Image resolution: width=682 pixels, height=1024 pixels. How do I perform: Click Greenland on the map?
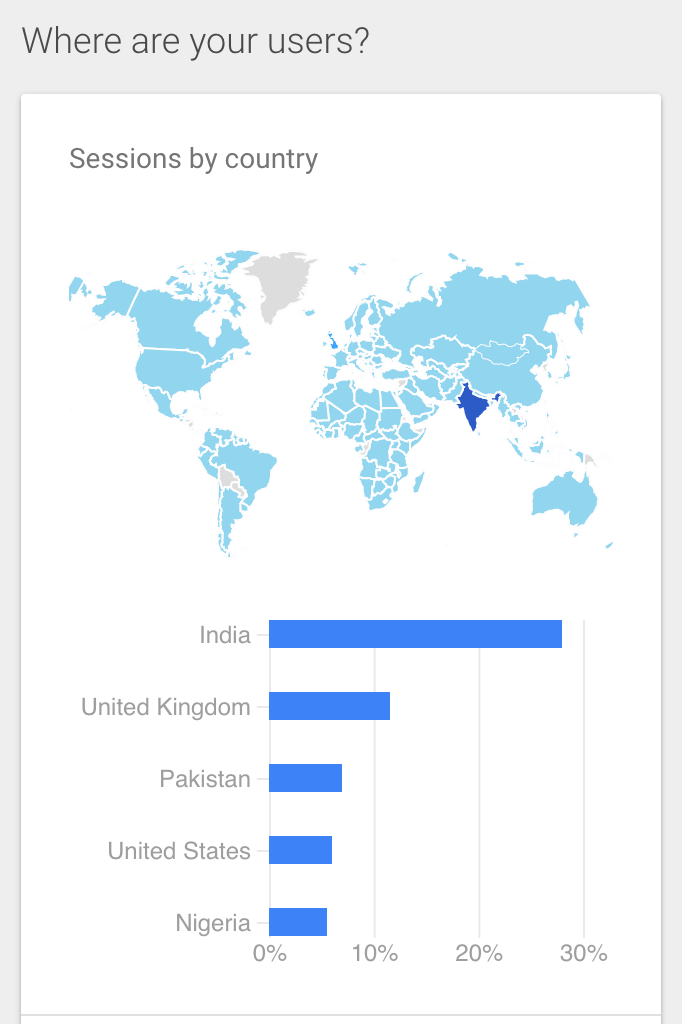pyautogui.click(x=278, y=282)
